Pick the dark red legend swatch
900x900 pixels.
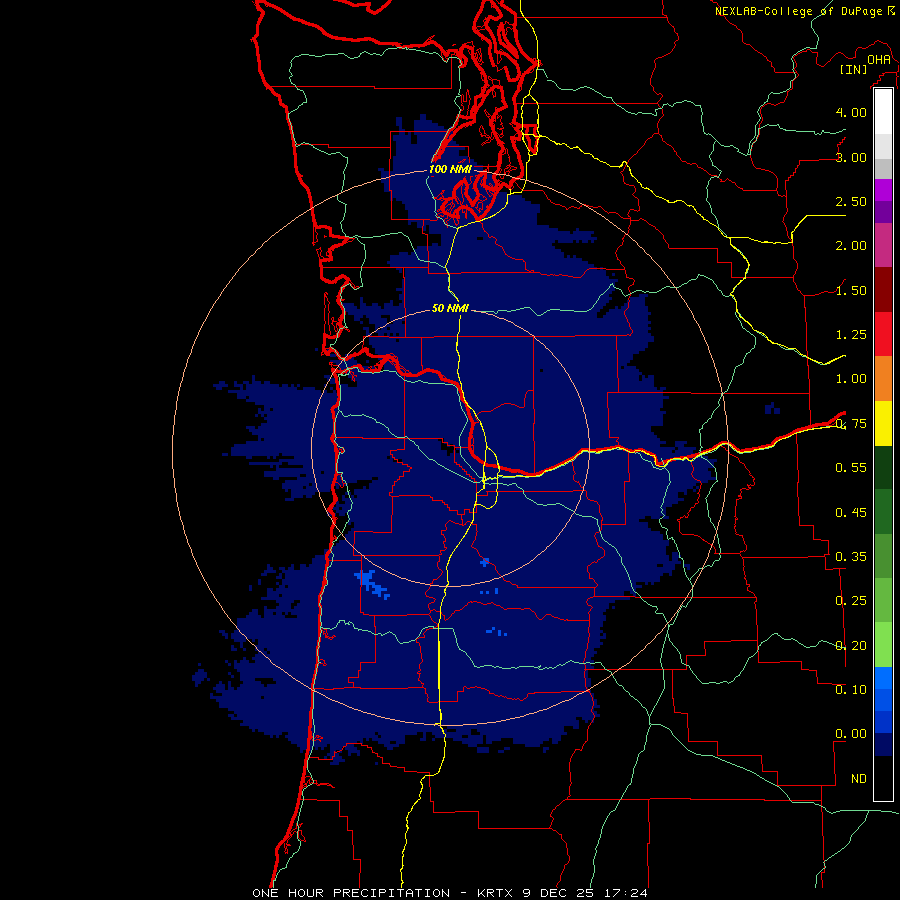pyautogui.click(x=883, y=290)
